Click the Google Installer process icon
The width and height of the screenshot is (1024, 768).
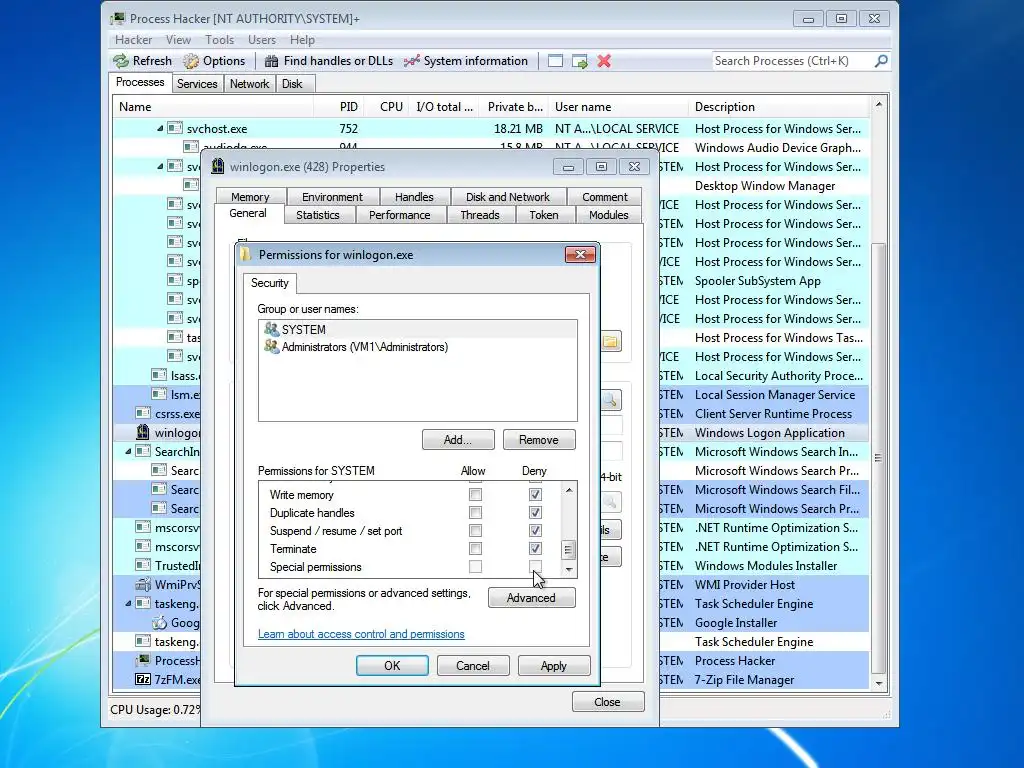tap(159, 622)
